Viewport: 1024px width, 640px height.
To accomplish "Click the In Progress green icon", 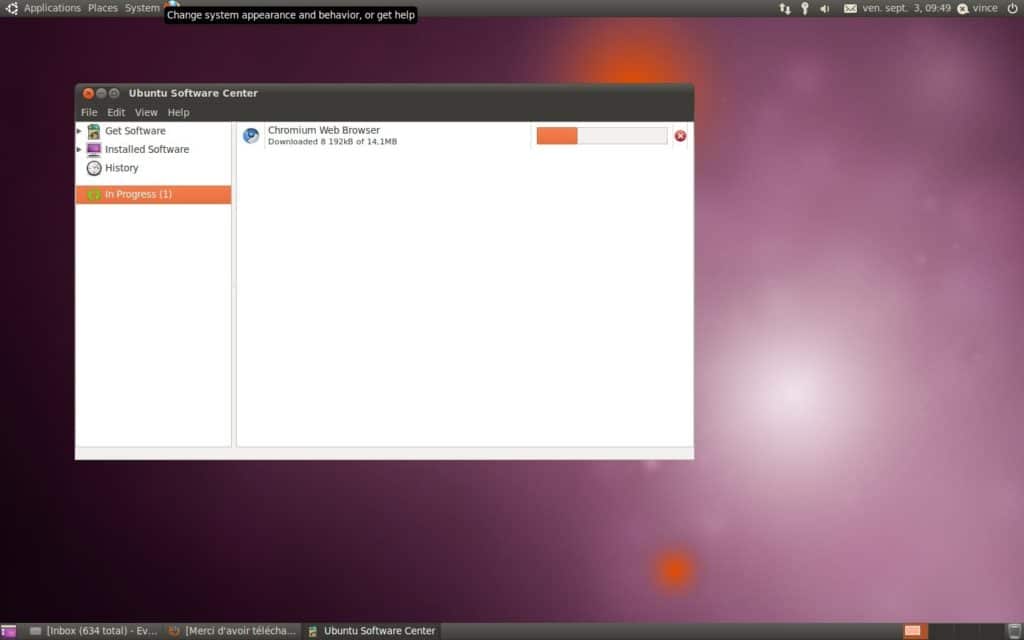I will (x=94, y=195).
